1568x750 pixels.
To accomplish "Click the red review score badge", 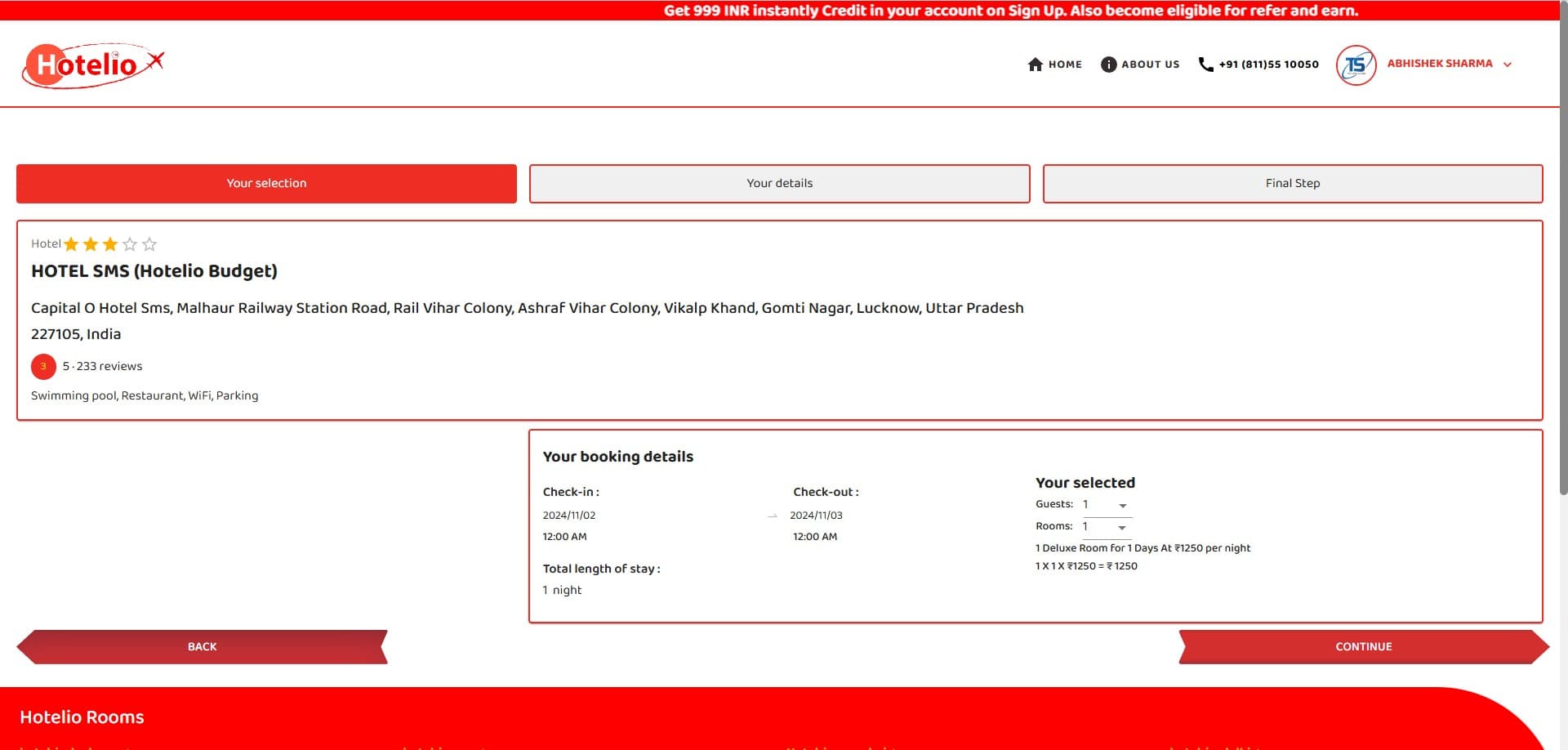I will [x=43, y=367].
